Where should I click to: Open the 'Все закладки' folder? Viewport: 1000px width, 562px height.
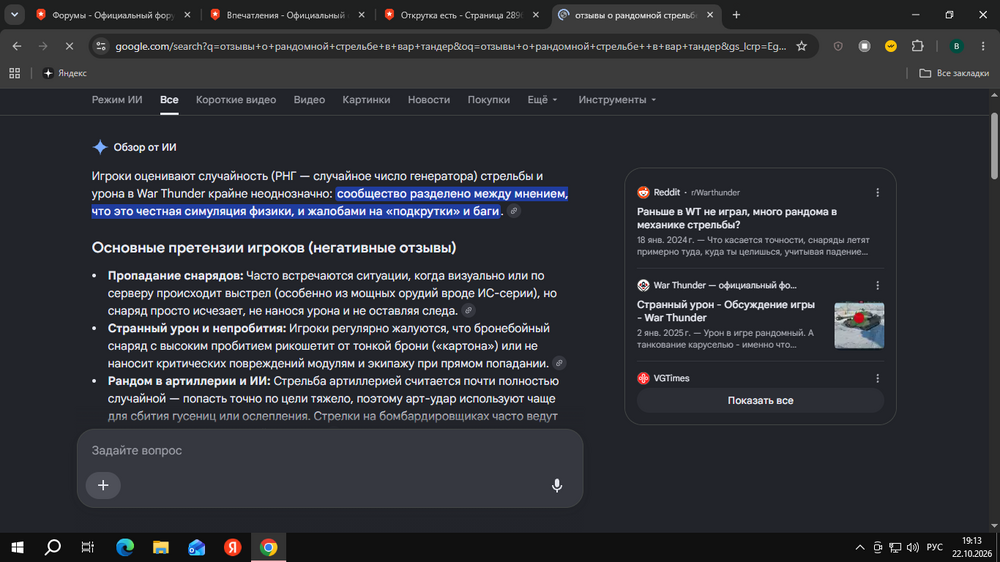pos(954,73)
